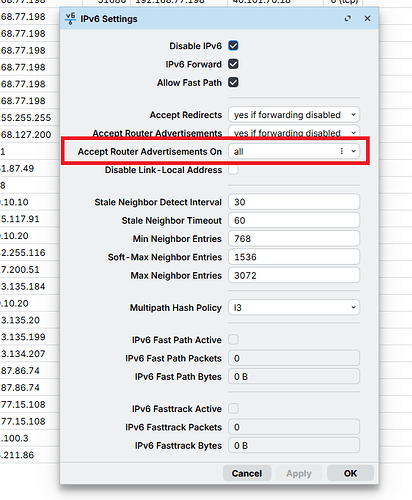Open the Accept Router Advertisements dropdown

(294, 132)
